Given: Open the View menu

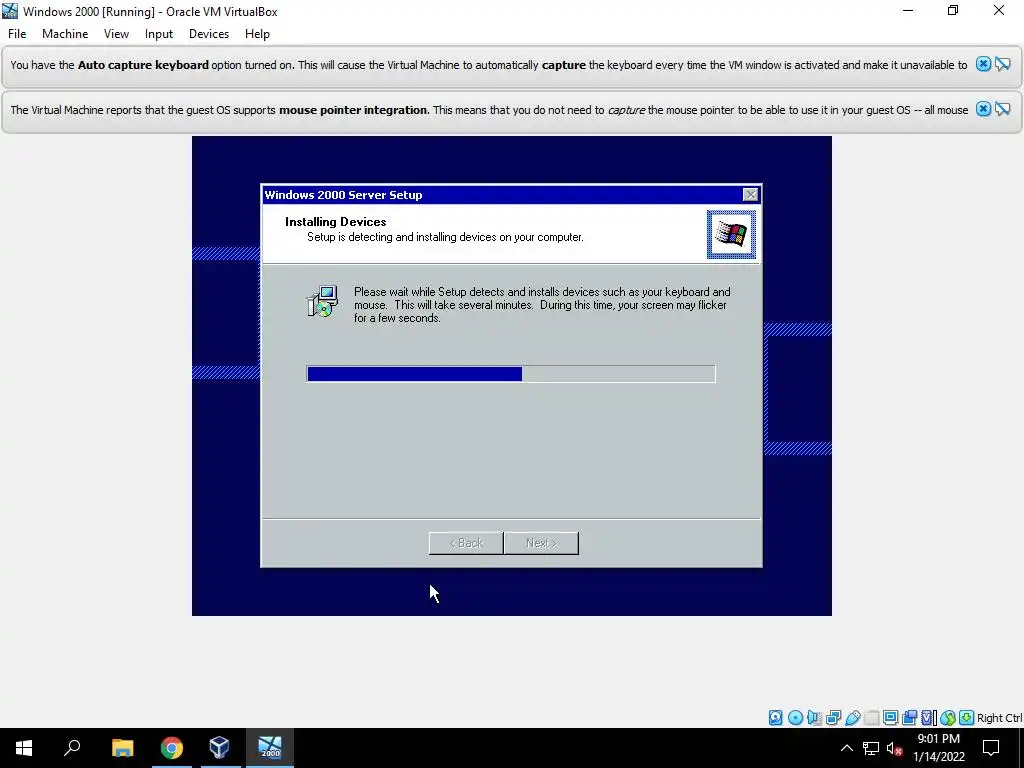Looking at the screenshot, I should click(116, 34).
